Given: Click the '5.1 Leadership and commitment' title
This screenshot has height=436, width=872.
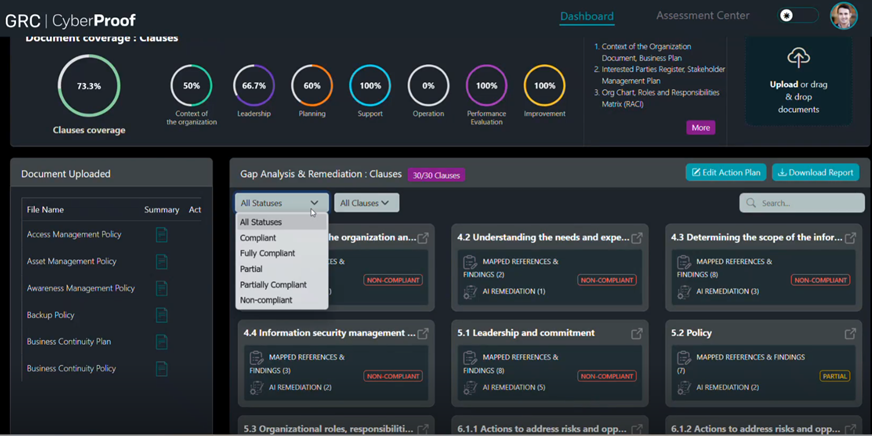Looking at the screenshot, I should (526, 333).
